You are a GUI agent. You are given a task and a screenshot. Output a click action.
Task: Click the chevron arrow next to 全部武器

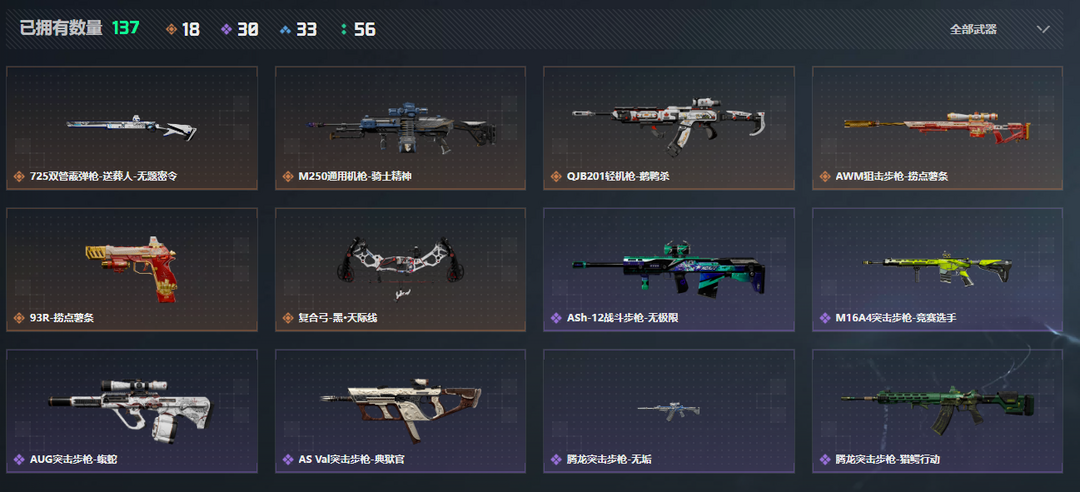(x=1043, y=29)
